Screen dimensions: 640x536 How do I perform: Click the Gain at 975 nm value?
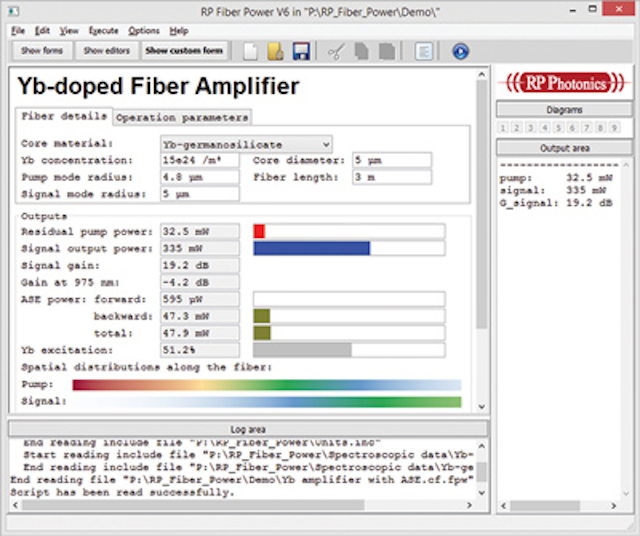click(x=200, y=282)
